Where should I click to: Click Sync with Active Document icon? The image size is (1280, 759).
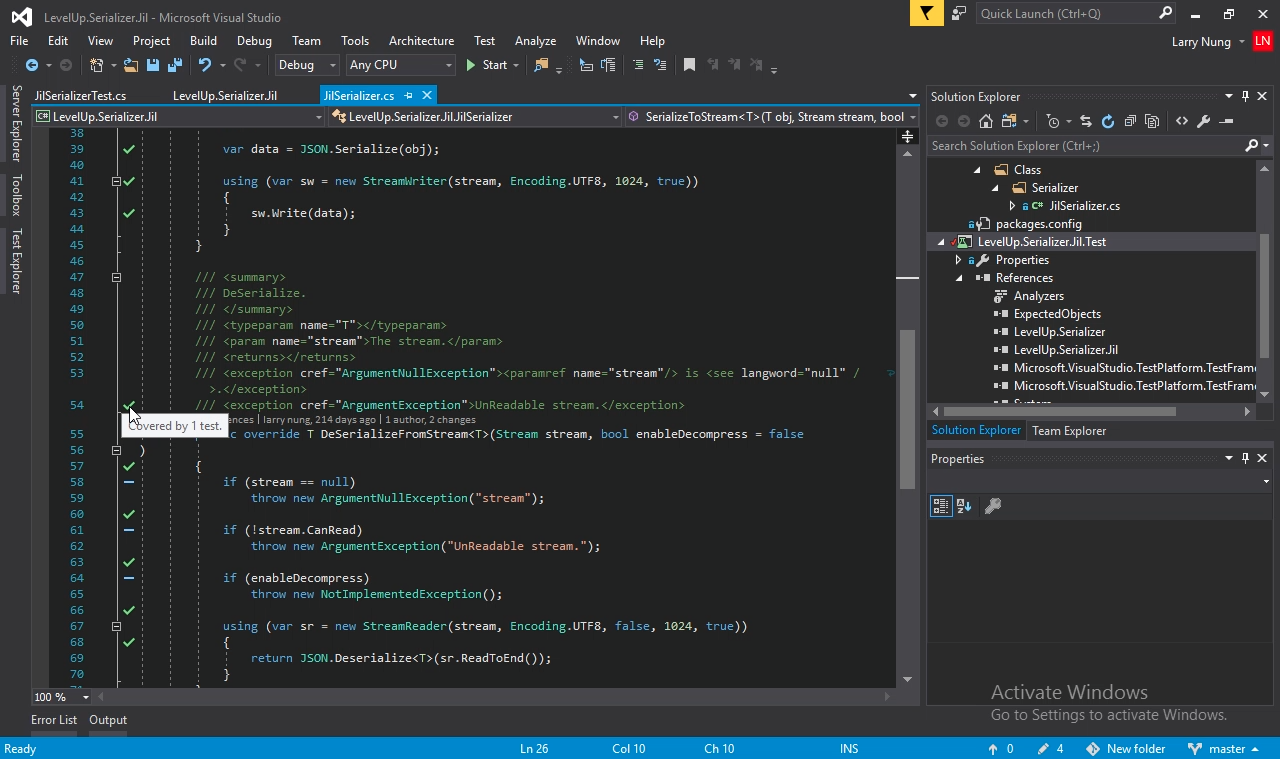tap(1086, 121)
